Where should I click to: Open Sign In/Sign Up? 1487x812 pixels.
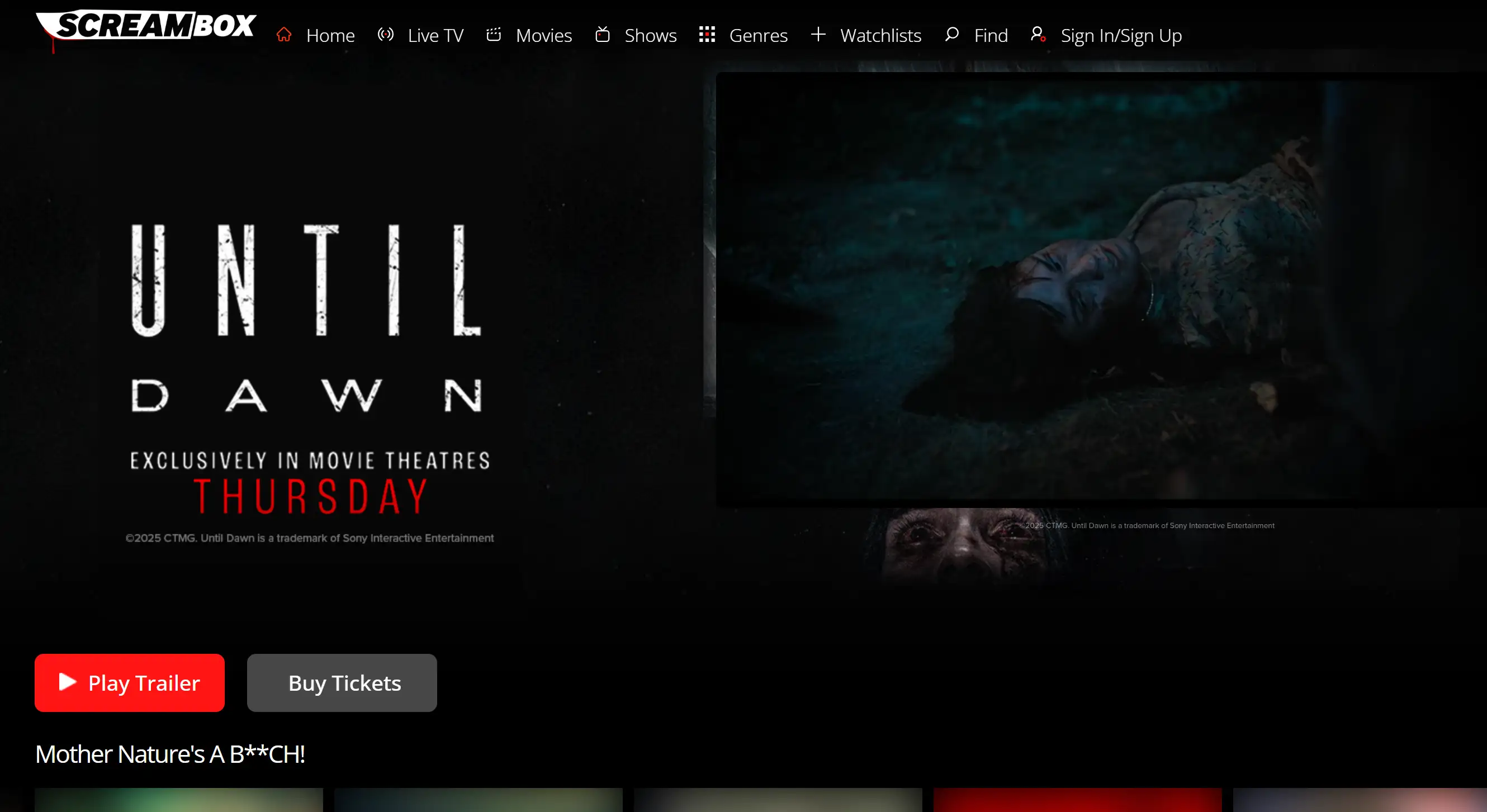tap(1121, 35)
